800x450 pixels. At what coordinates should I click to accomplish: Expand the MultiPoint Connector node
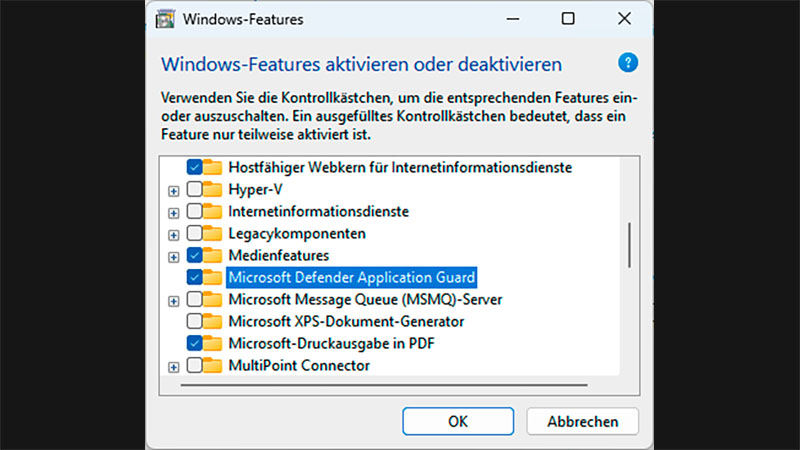173,367
